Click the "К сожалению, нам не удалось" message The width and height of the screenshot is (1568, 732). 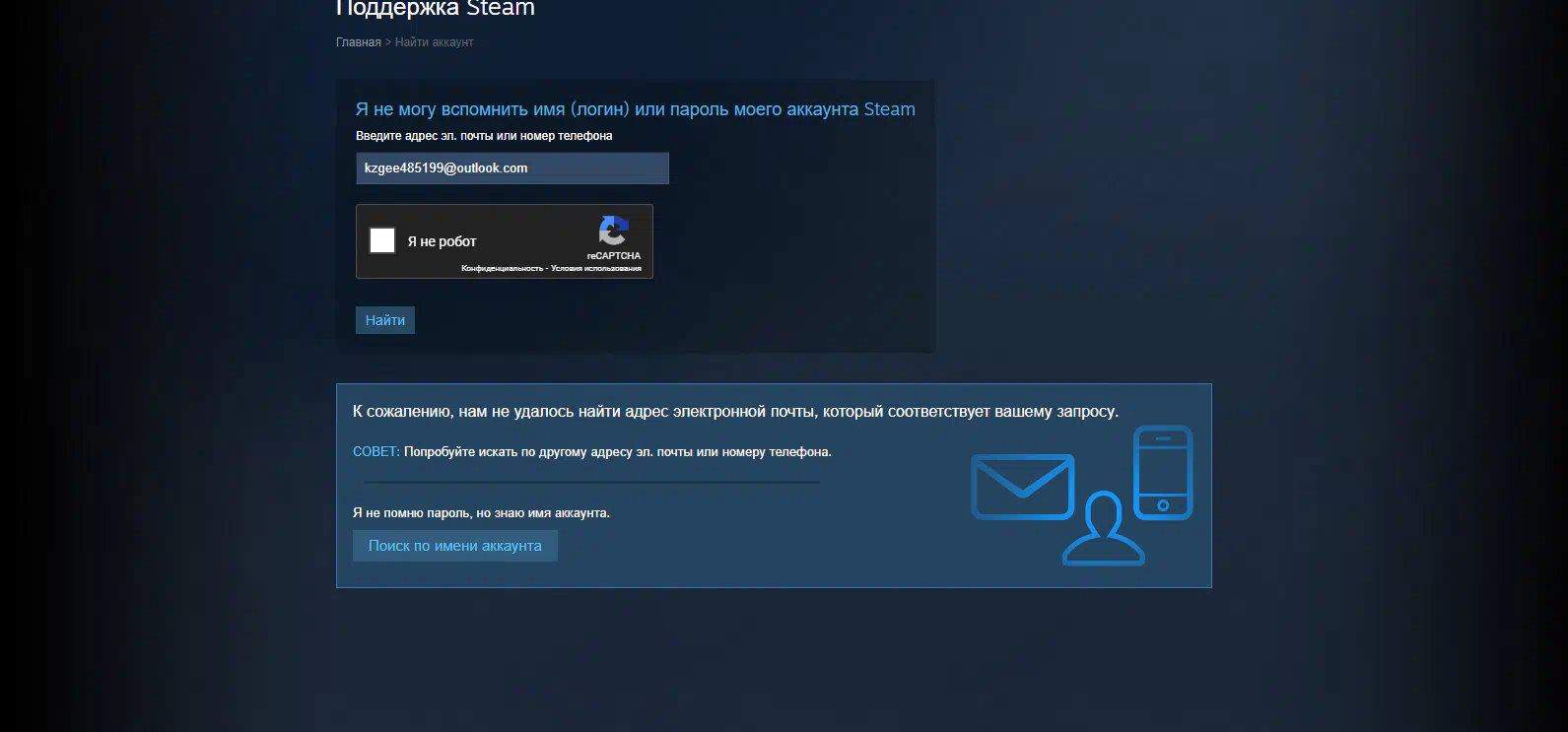point(735,412)
